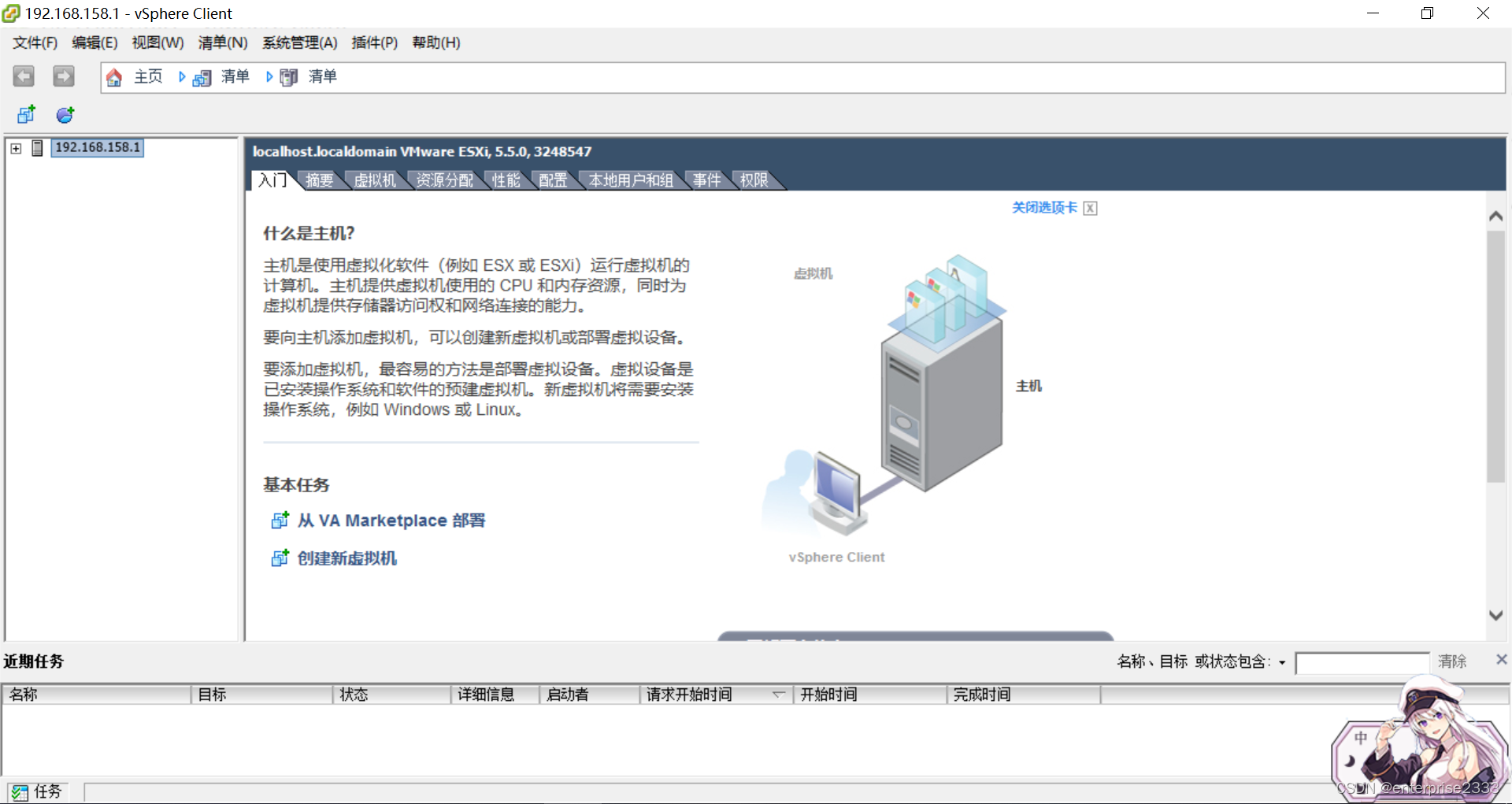This screenshot has height=804, width=1512.
Task: Click the icon beside 创建新虚拟机
Action: point(280,558)
